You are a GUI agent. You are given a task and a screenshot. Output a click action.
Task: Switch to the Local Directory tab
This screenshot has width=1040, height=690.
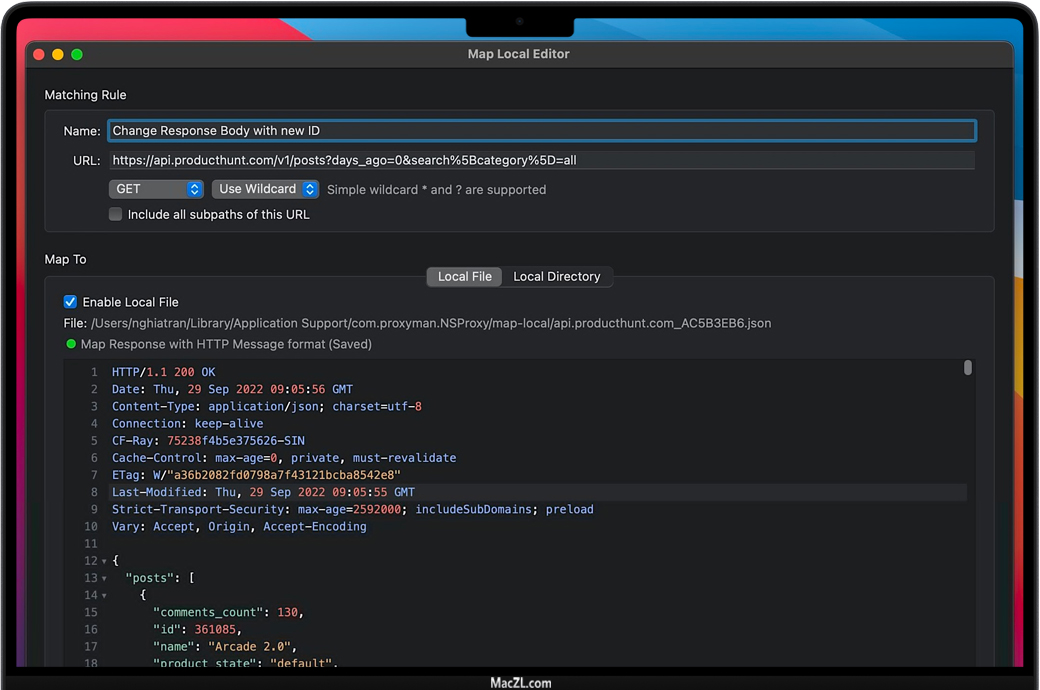click(556, 277)
